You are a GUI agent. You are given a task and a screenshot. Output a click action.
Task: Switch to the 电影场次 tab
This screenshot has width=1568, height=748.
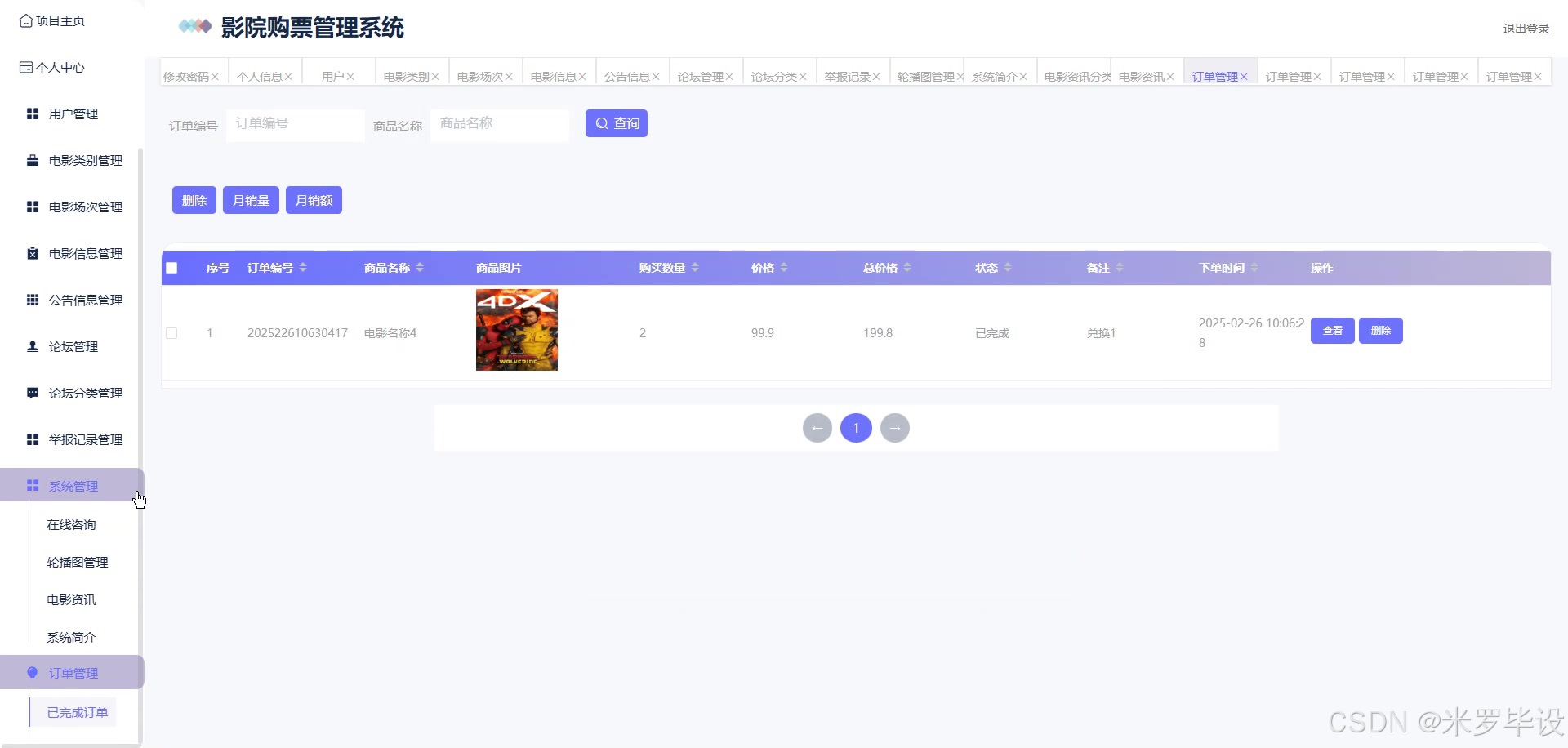(480, 77)
